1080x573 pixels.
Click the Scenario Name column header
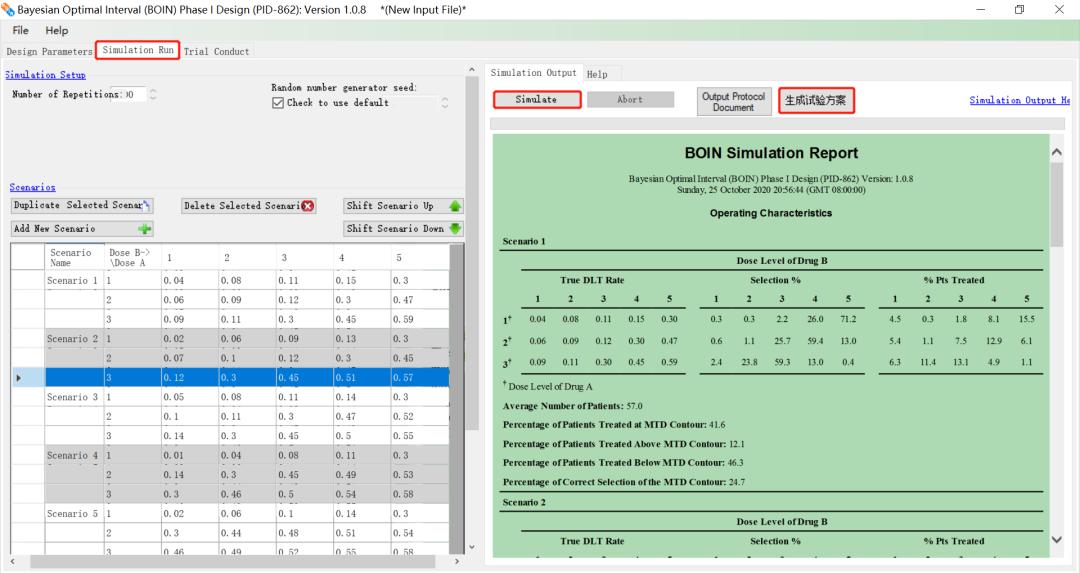point(74,257)
